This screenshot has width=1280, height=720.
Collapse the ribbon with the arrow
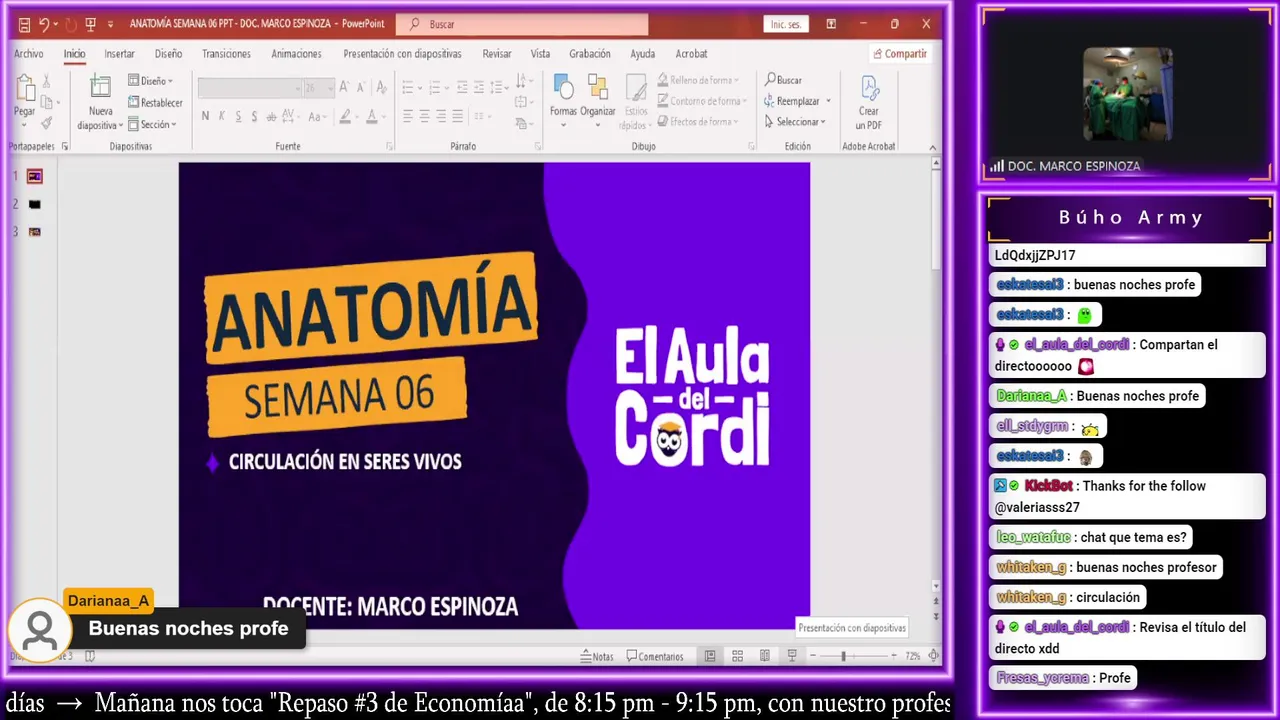pos(932,147)
